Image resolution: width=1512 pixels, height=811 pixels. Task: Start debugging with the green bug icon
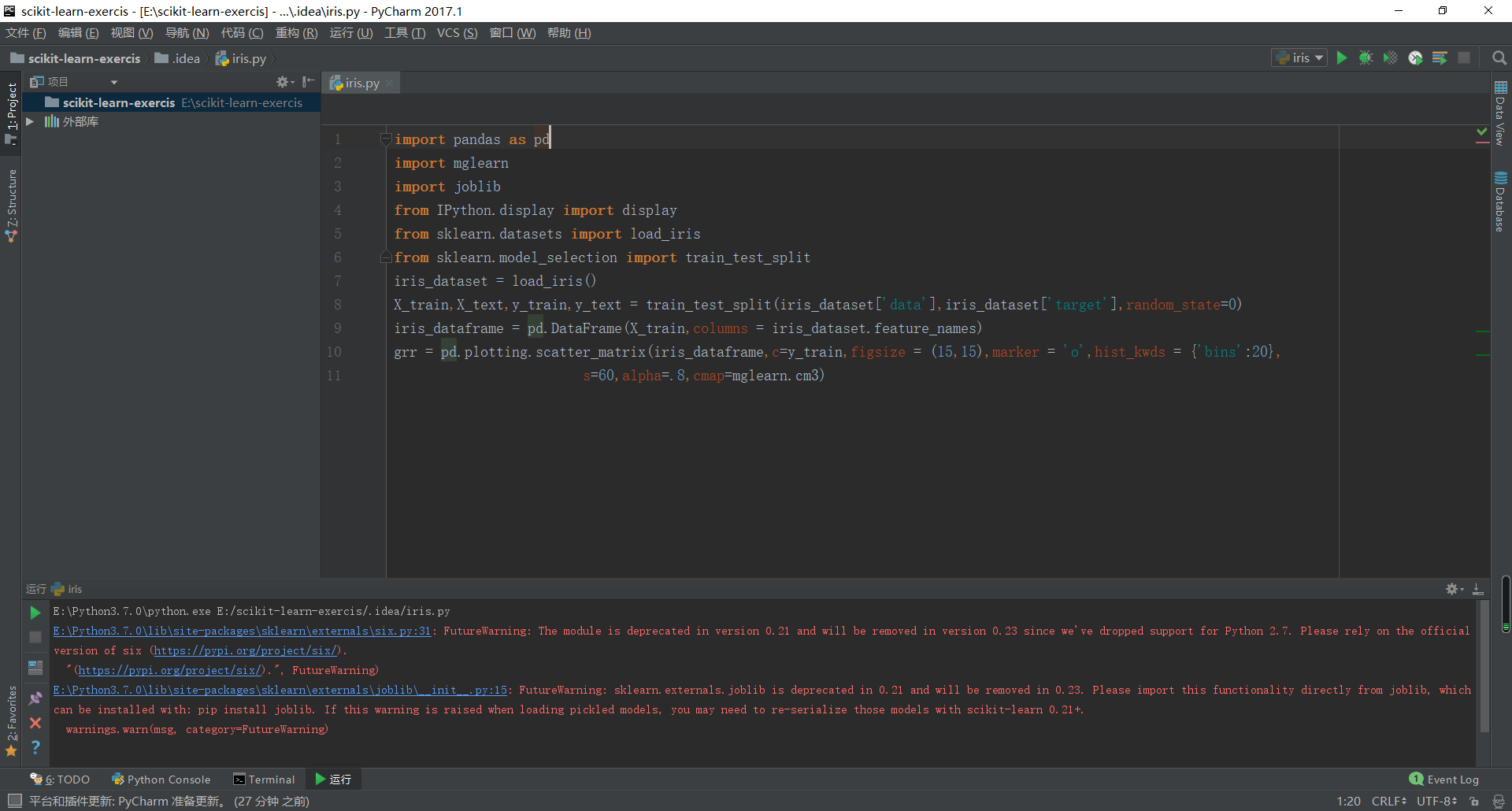(1366, 57)
